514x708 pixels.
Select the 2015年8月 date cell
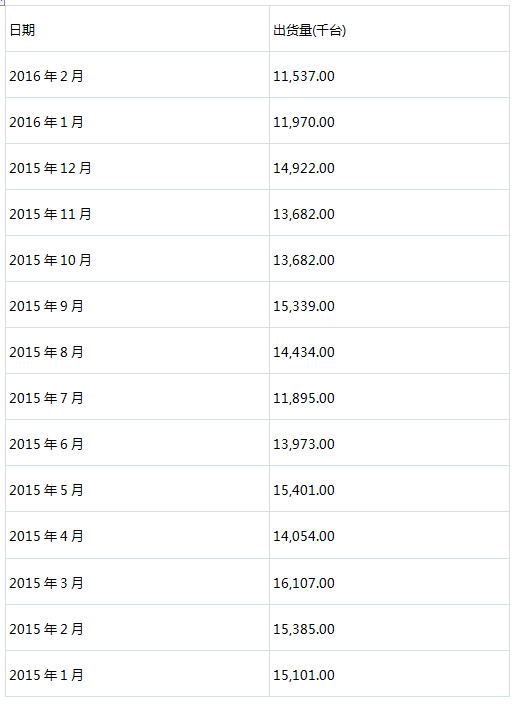[x=137, y=351]
